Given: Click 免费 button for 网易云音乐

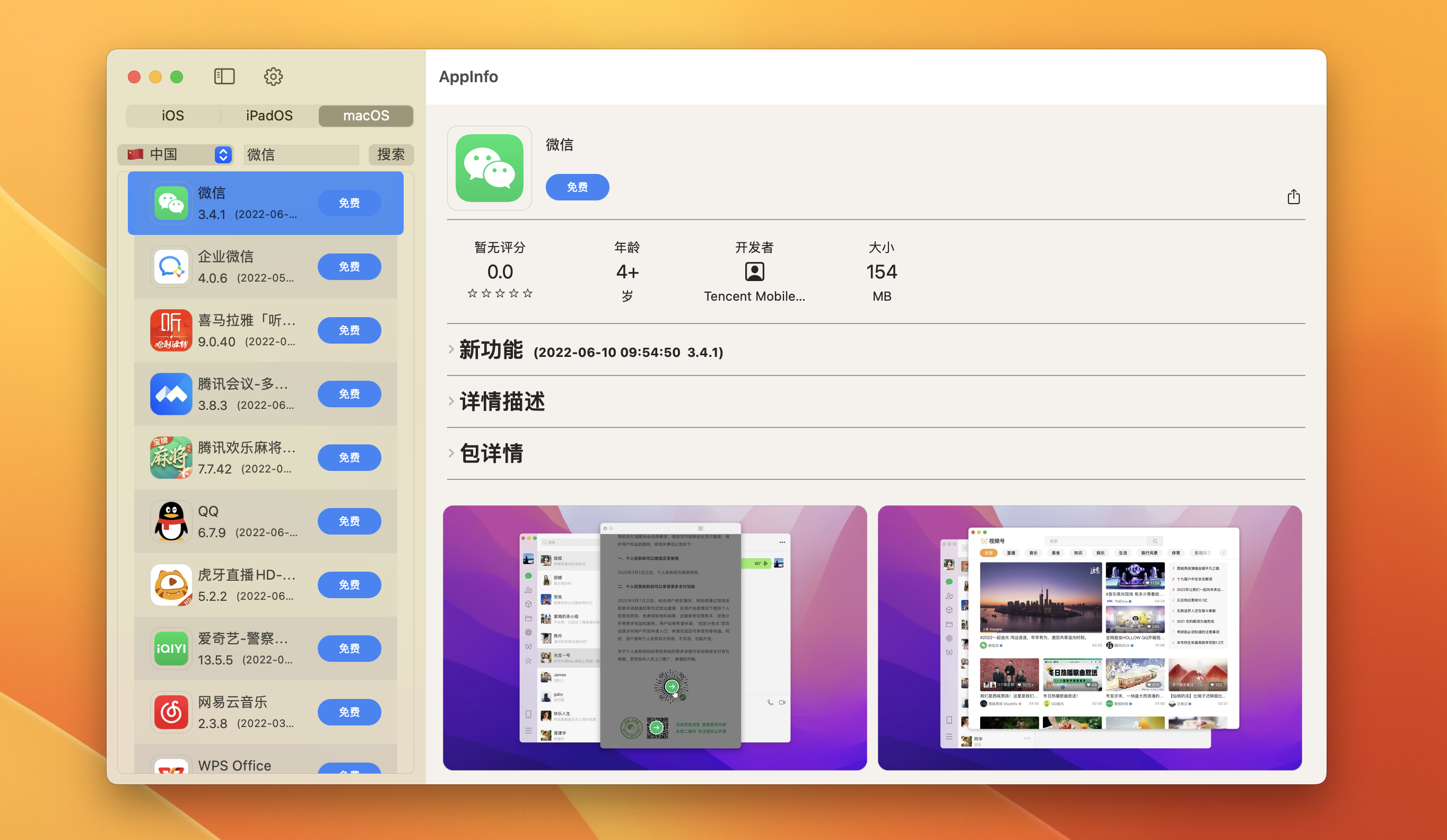Looking at the screenshot, I should tap(349, 713).
